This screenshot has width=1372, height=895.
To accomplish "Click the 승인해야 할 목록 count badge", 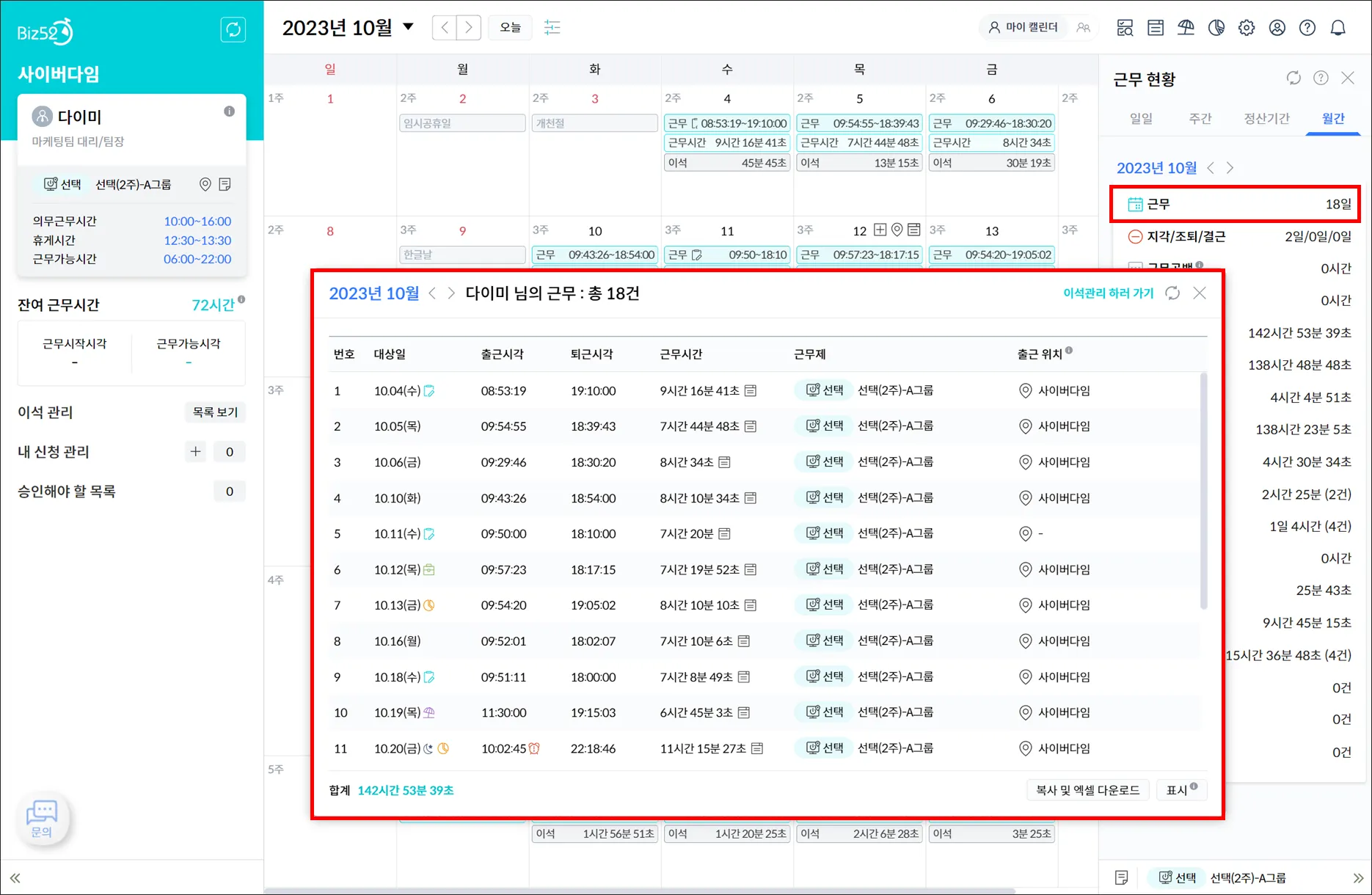I will point(230,492).
